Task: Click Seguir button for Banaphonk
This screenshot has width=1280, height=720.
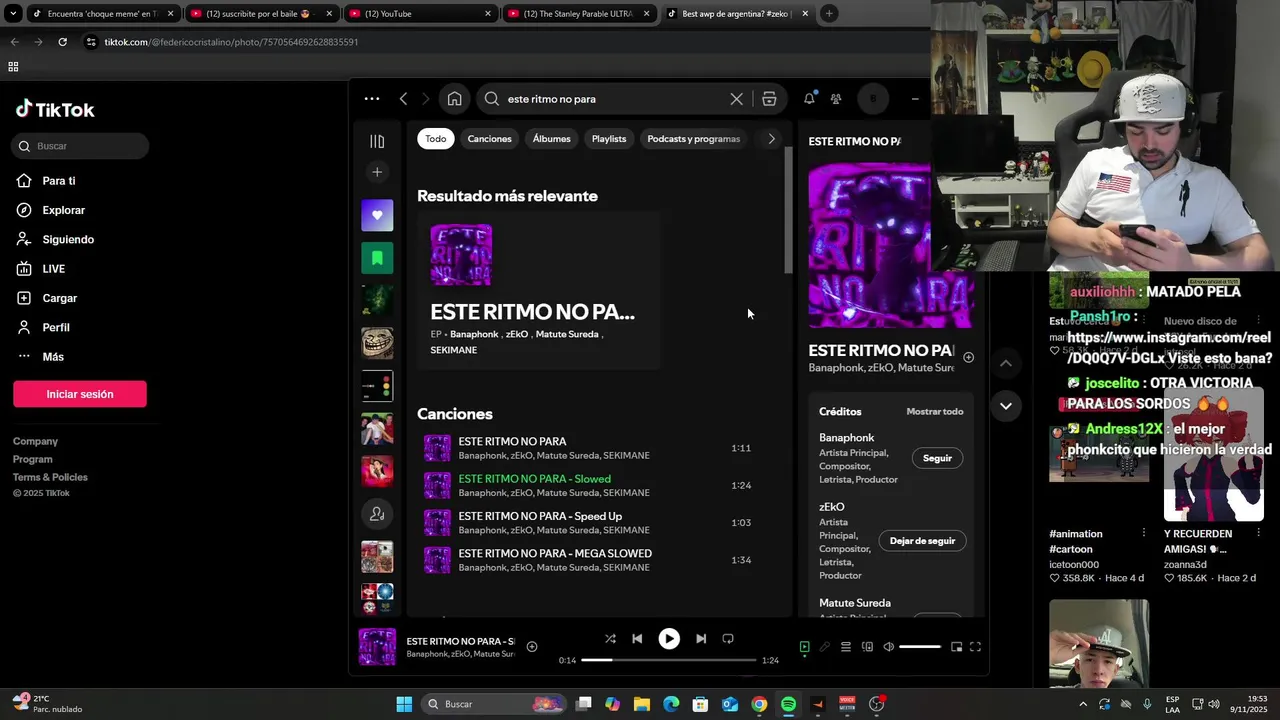Action: pos(938,458)
